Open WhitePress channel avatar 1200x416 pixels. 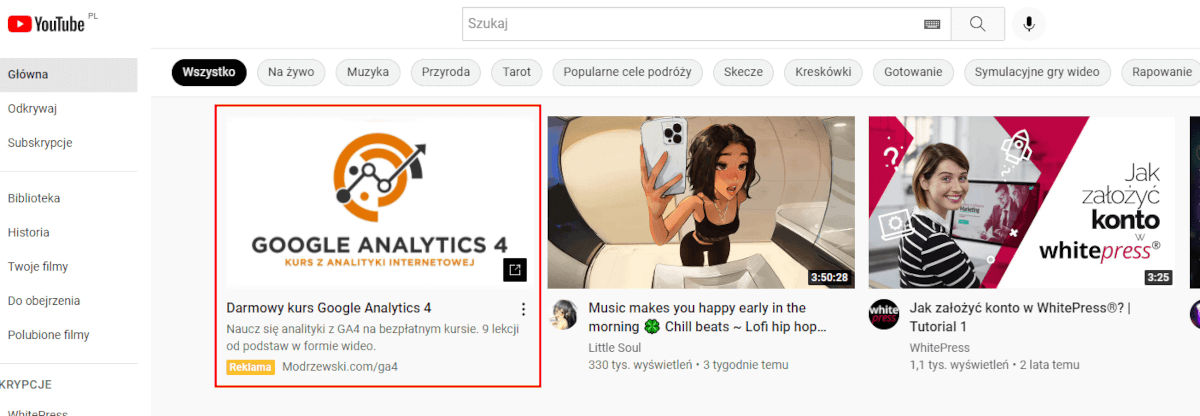[x=884, y=313]
